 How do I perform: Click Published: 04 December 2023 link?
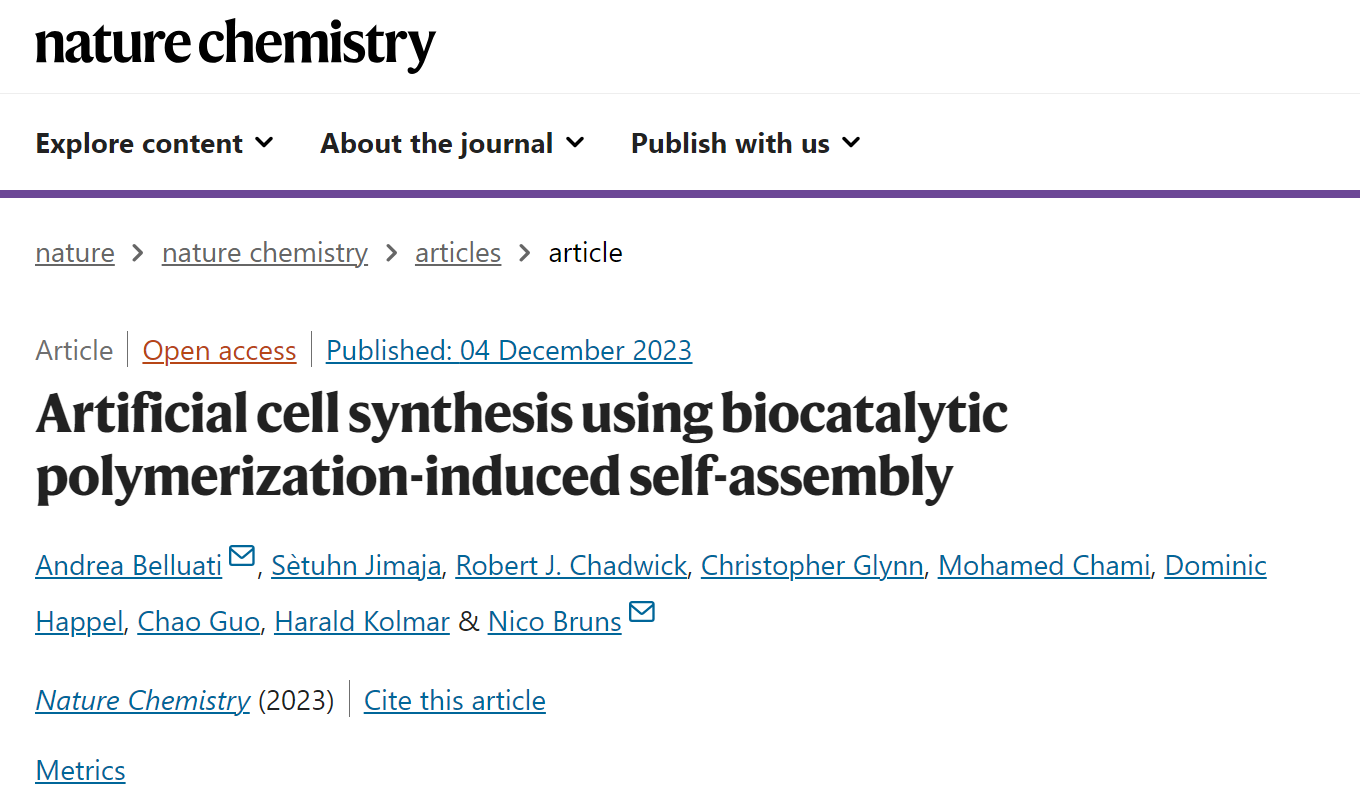click(x=509, y=351)
